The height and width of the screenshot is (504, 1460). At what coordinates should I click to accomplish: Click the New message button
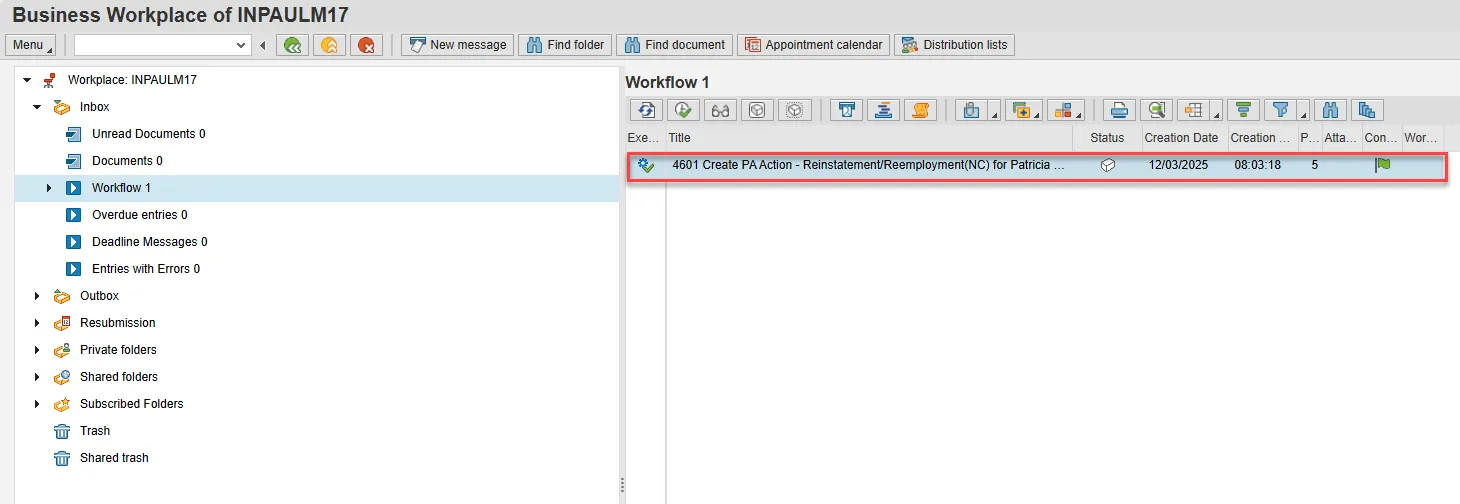[x=458, y=45]
